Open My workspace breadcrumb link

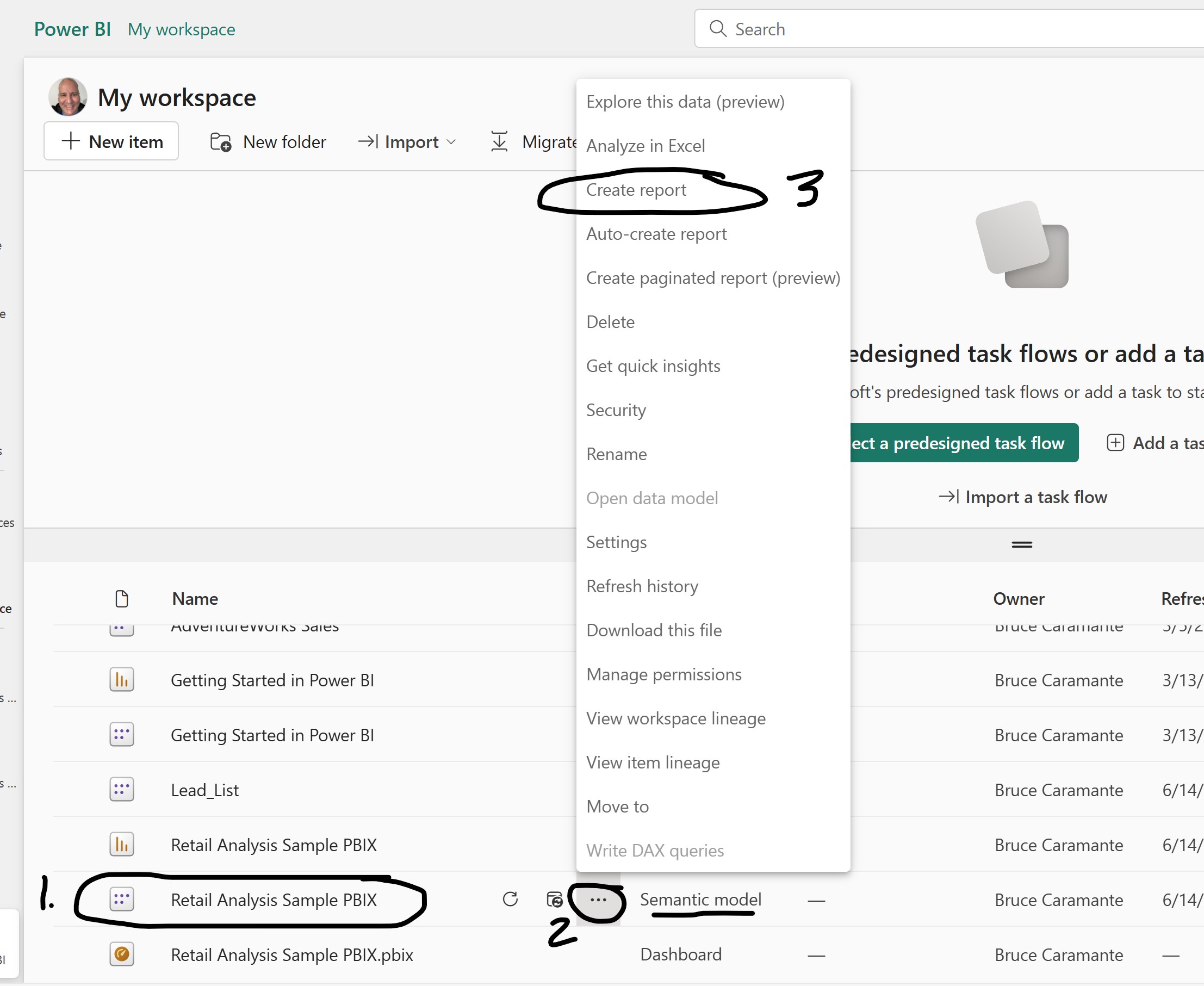pos(181,29)
